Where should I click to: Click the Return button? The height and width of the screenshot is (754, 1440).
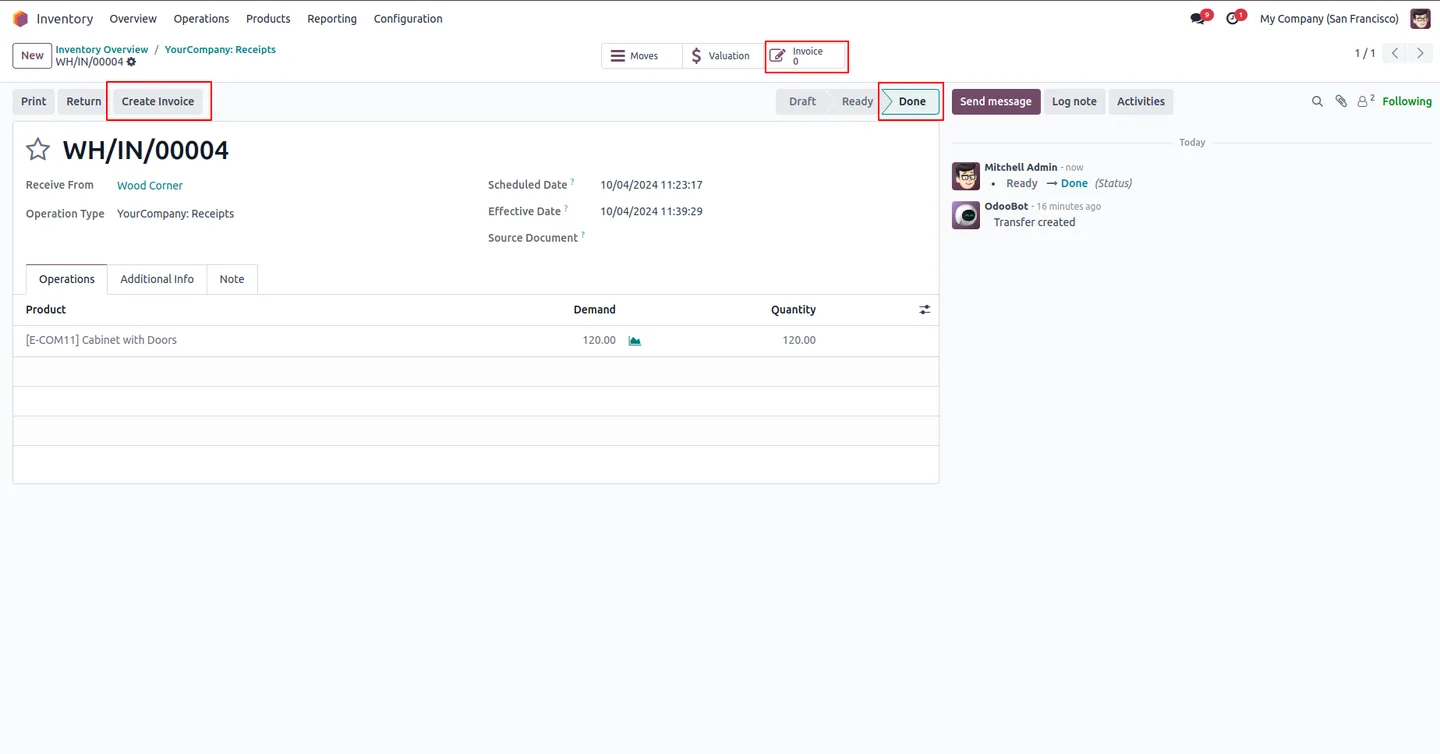click(x=84, y=101)
